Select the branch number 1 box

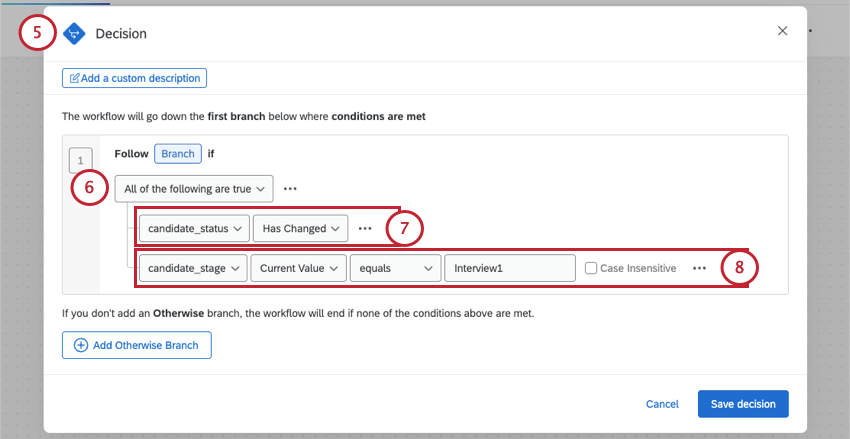pos(81,160)
